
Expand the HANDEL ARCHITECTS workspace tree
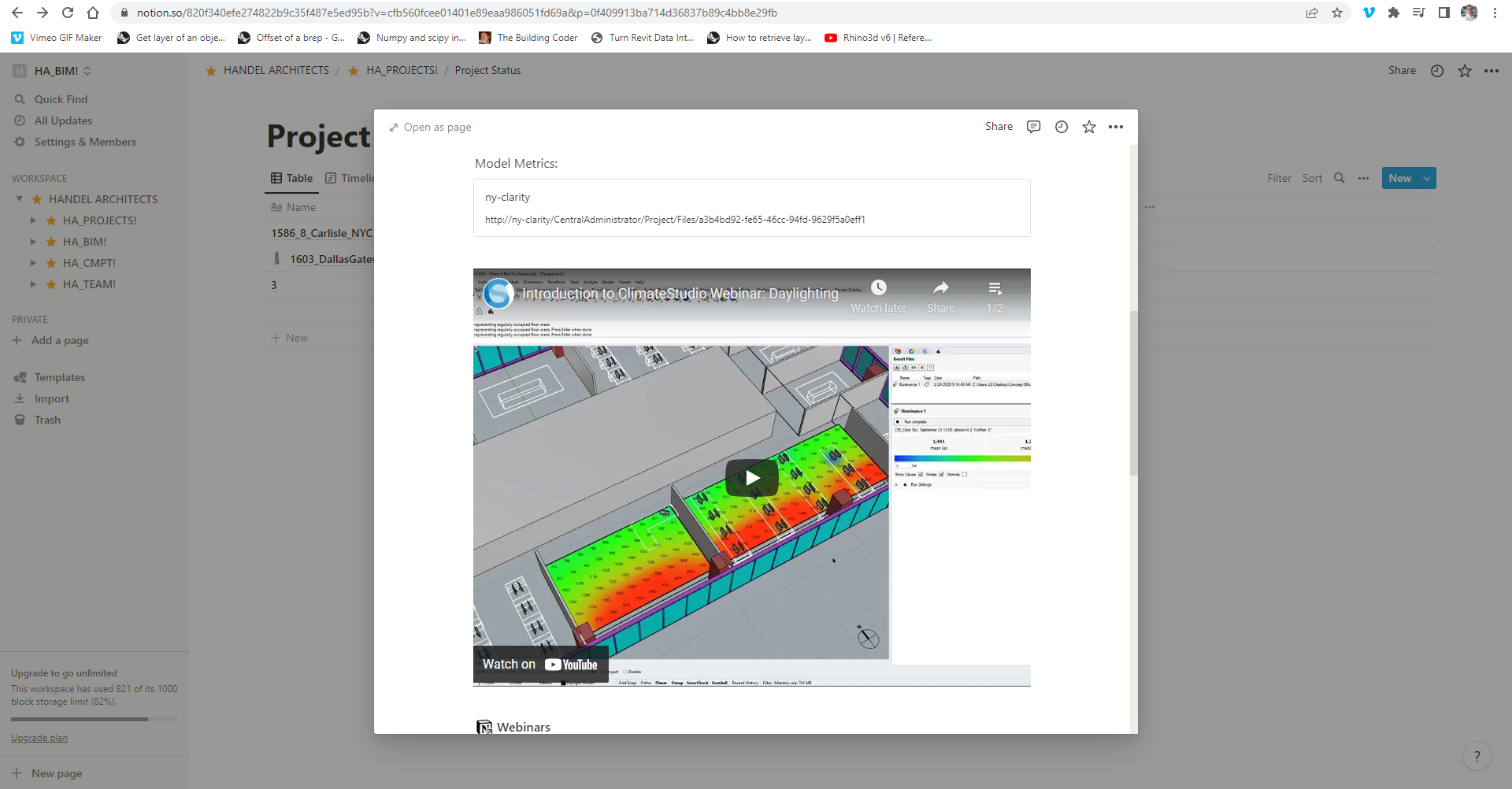click(x=20, y=199)
